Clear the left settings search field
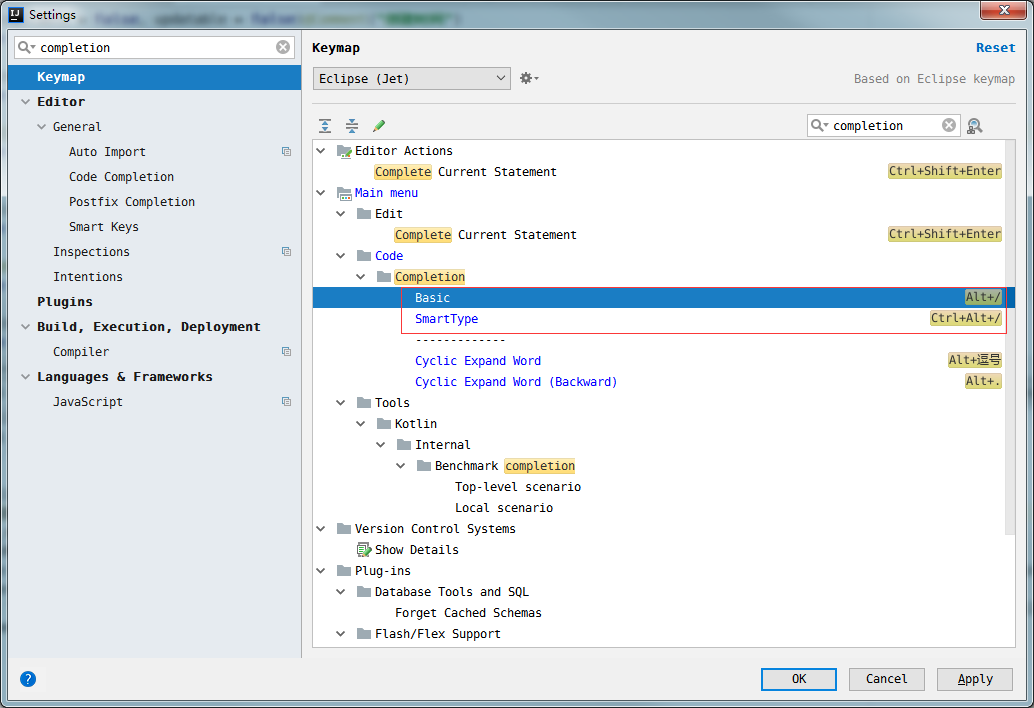 point(283,47)
